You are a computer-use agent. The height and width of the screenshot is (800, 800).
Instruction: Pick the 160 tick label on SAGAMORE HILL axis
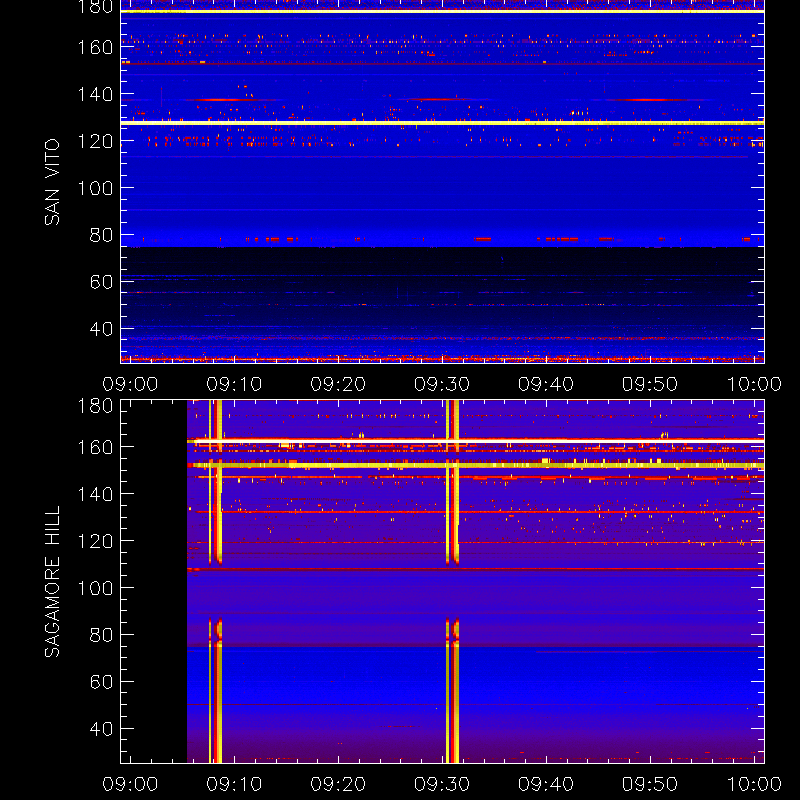tap(95, 447)
